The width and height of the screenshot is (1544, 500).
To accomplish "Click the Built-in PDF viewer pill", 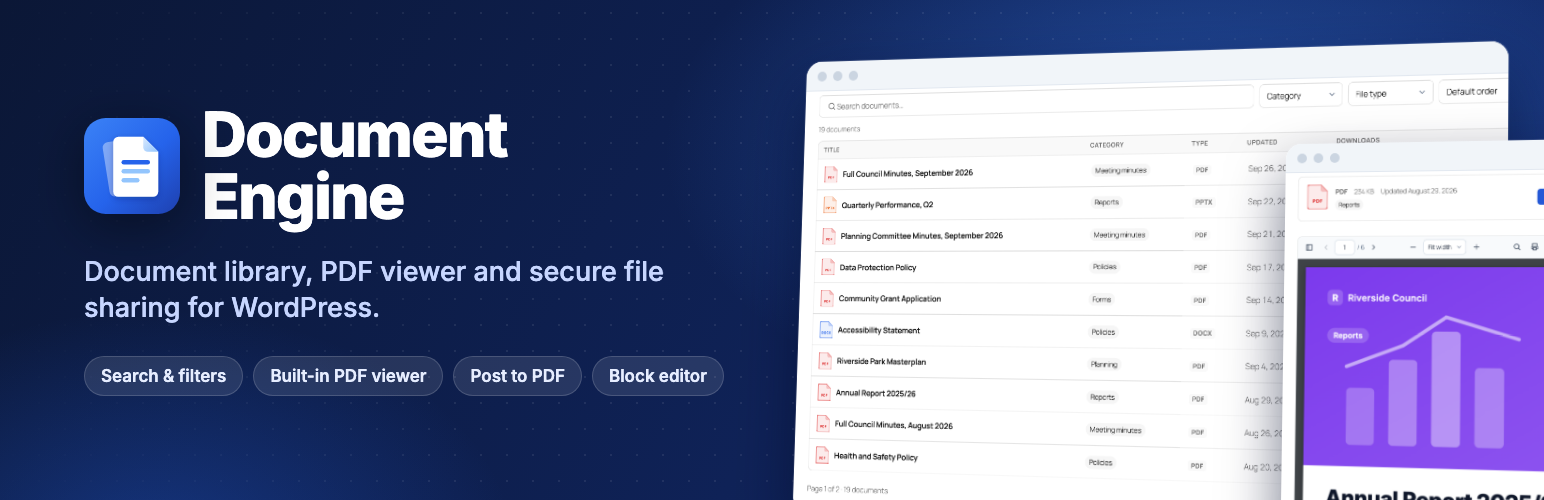I will (348, 376).
